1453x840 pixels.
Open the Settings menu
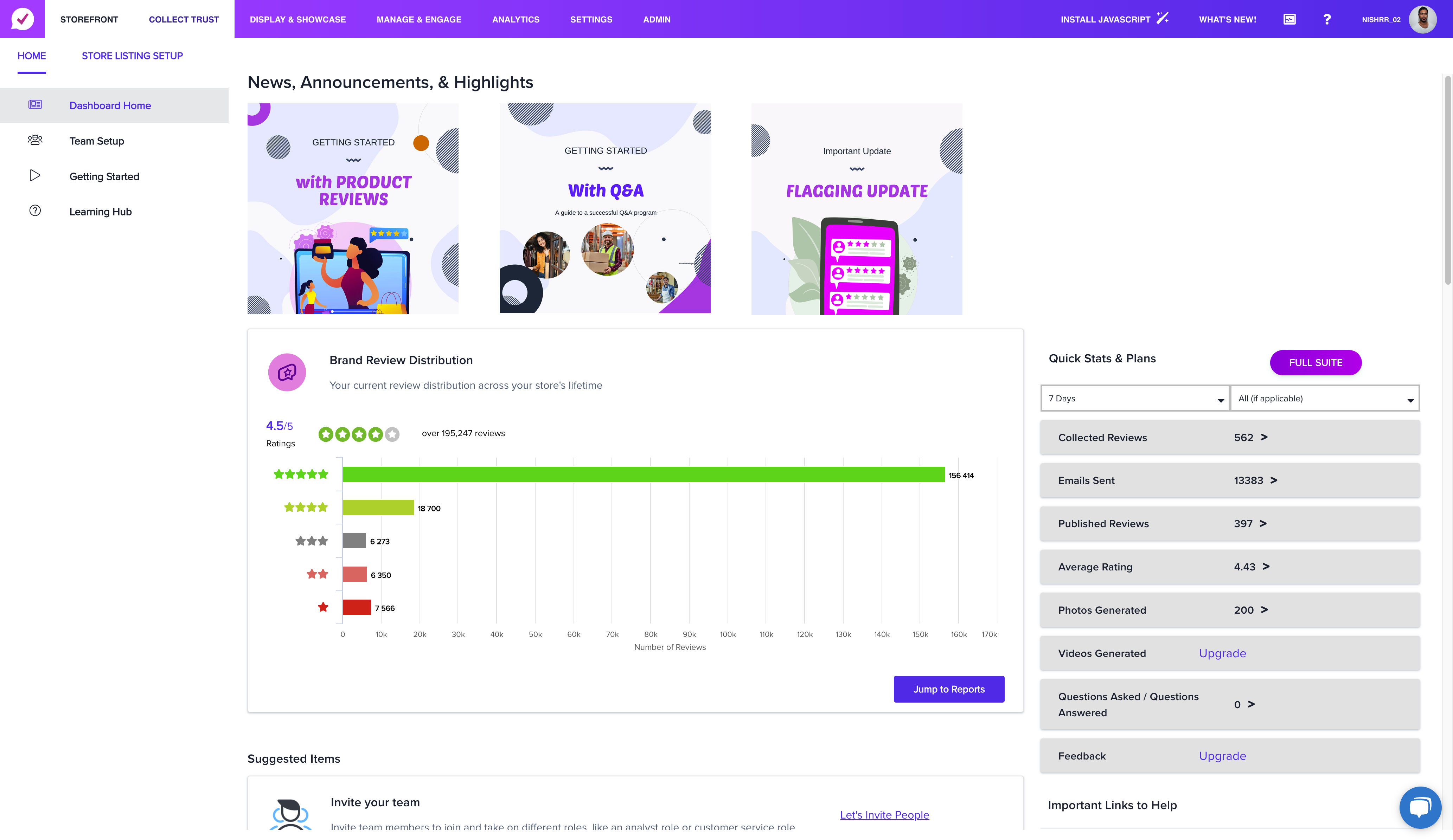(x=591, y=19)
